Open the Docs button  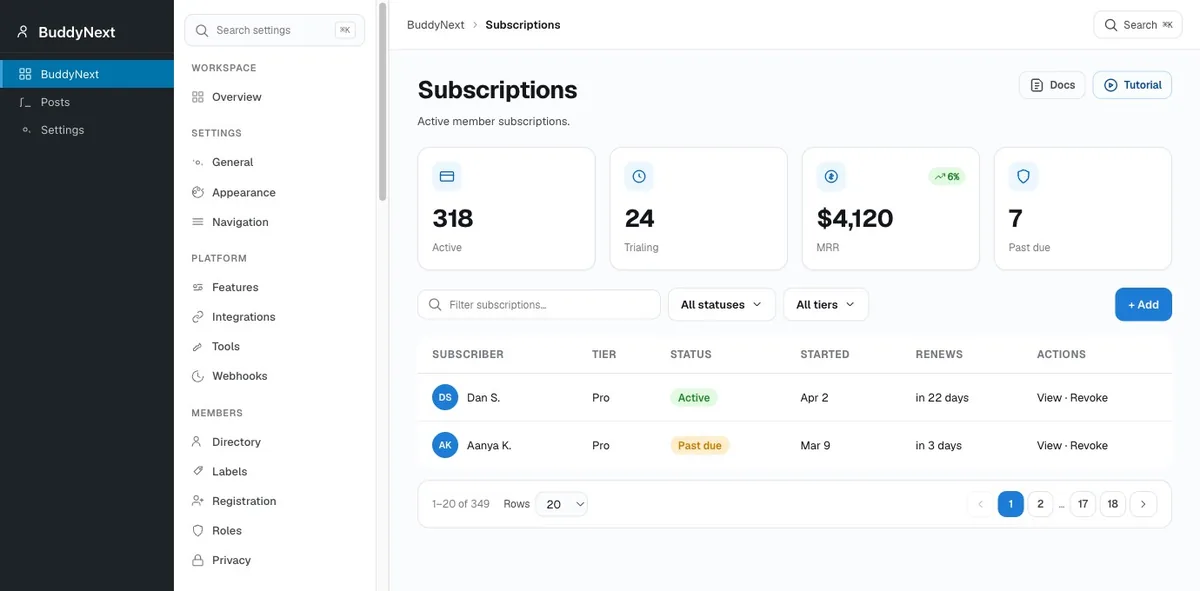(x=1052, y=85)
